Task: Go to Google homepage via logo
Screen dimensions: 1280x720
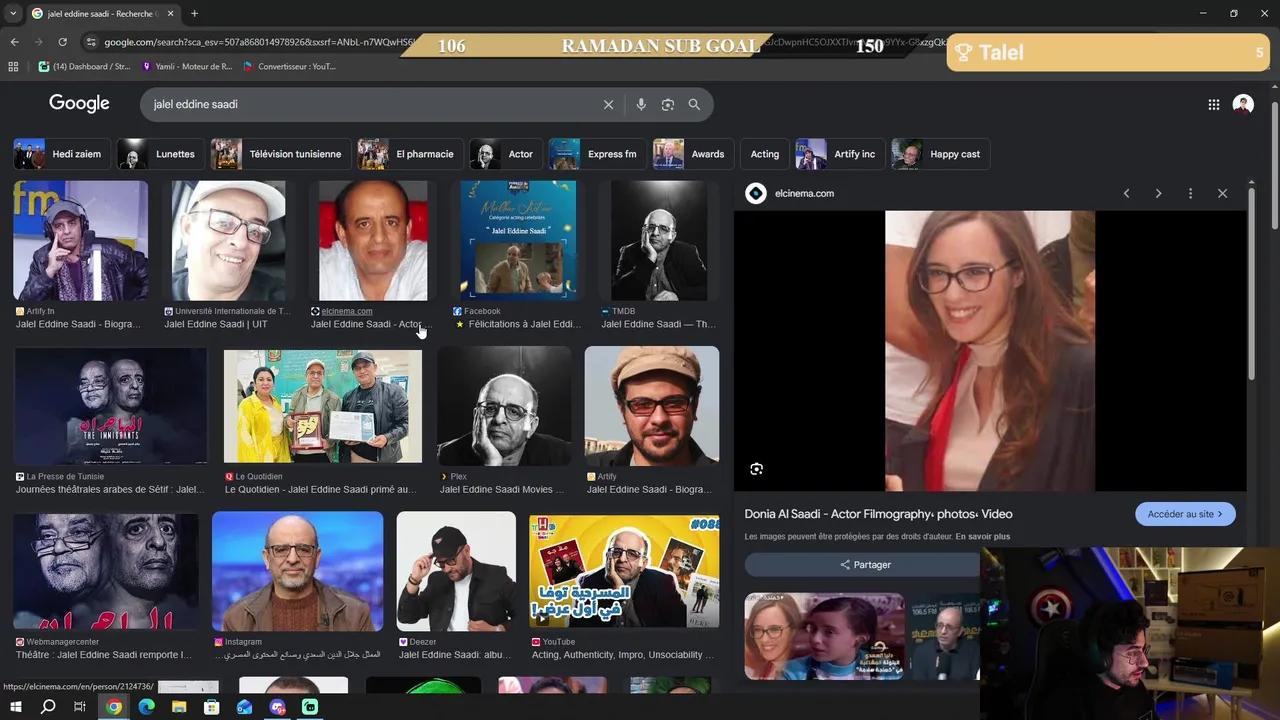Action: coord(79,104)
